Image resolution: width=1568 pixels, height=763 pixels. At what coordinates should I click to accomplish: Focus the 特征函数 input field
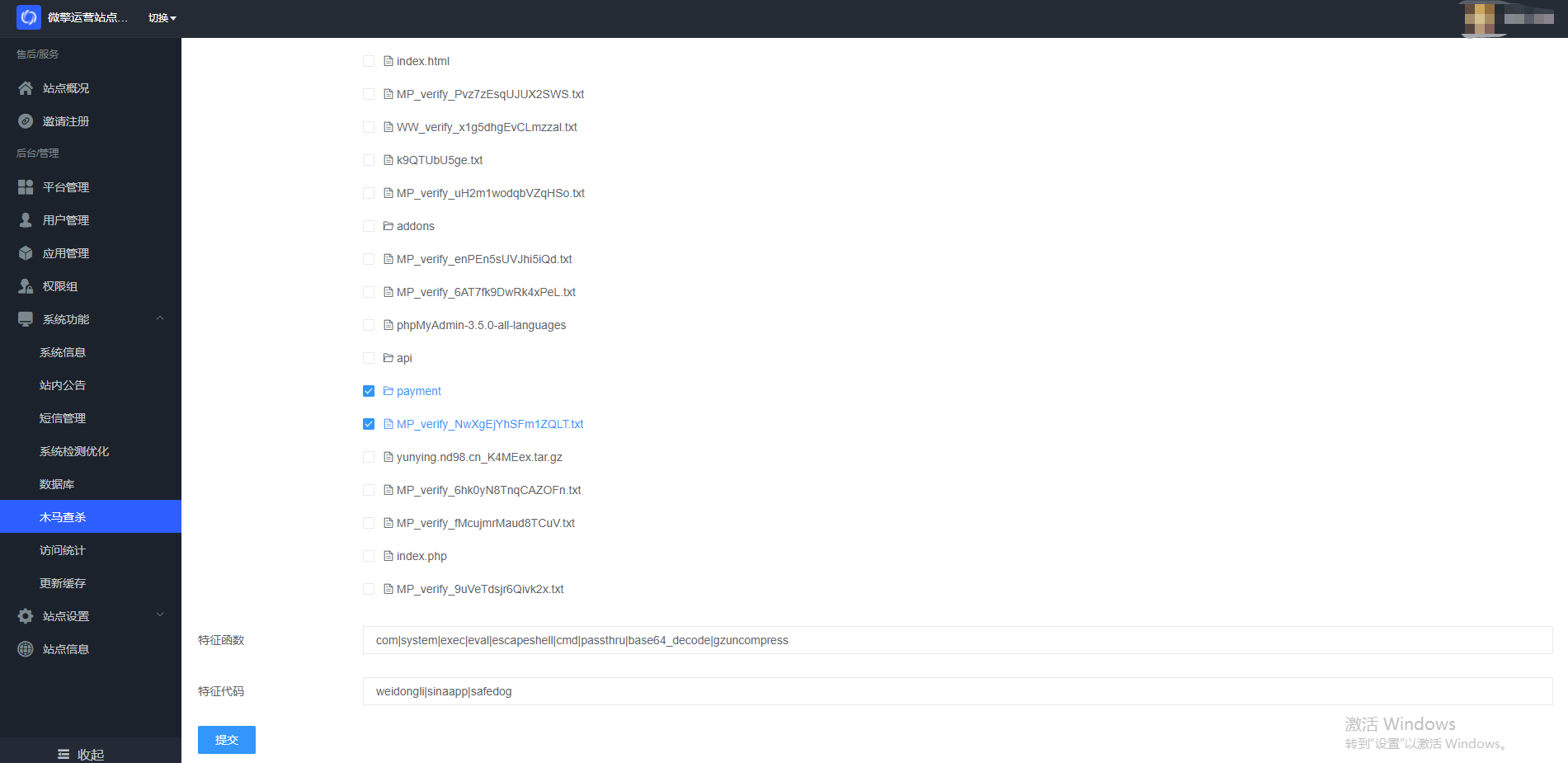(958, 640)
